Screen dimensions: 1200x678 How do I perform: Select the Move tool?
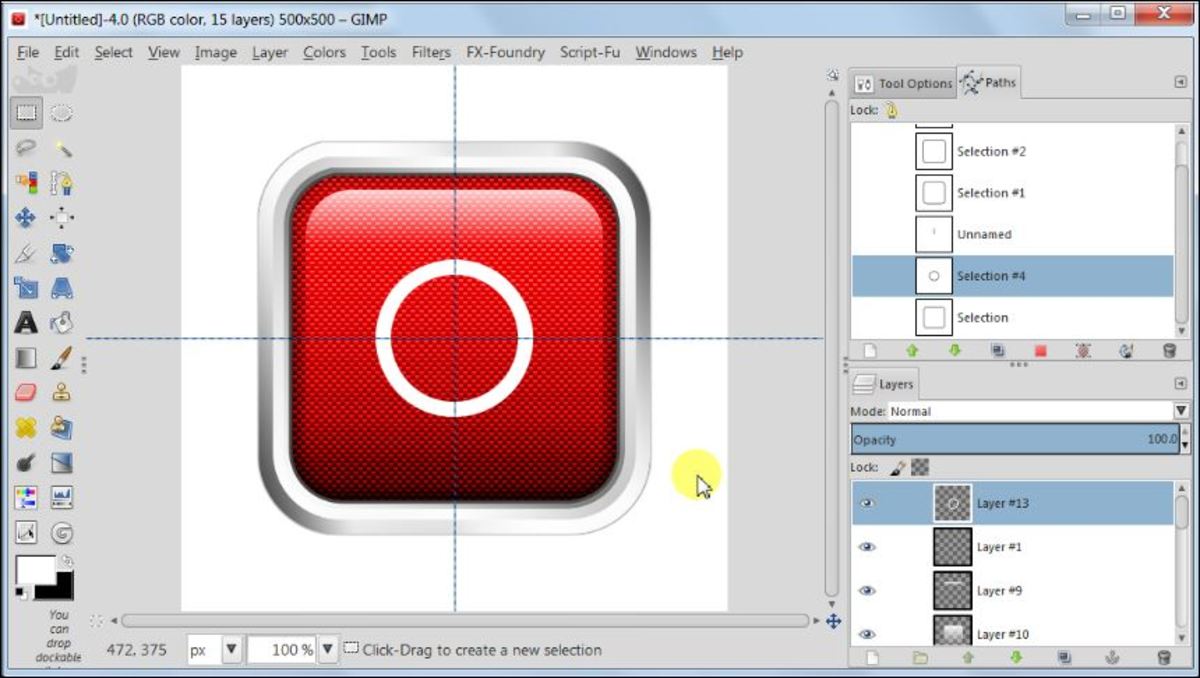coord(27,217)
